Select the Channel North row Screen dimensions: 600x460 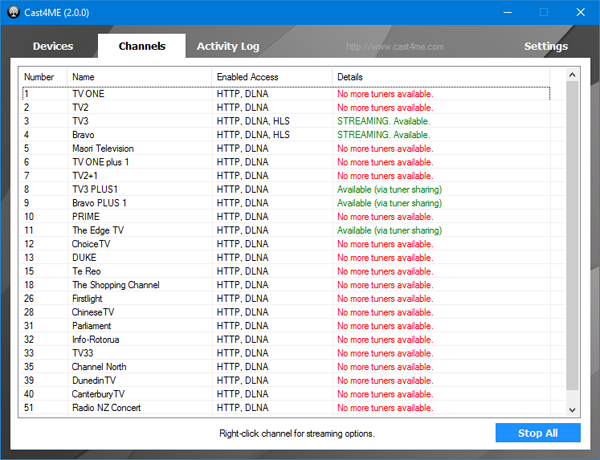pos(286,367)
